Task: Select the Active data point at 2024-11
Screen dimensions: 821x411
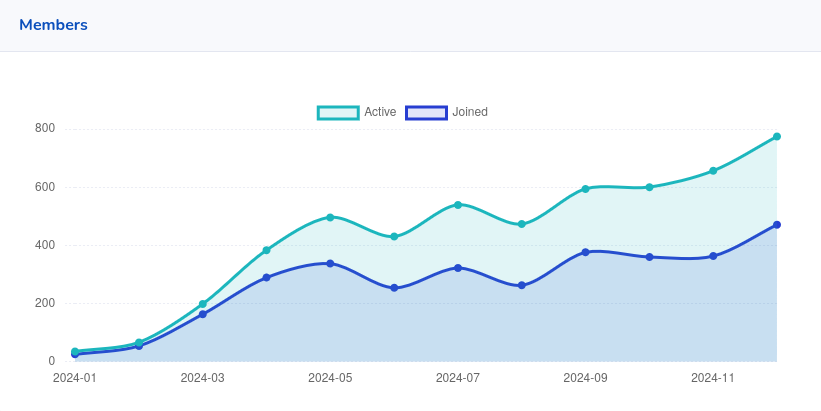Action: pos(713,171)
